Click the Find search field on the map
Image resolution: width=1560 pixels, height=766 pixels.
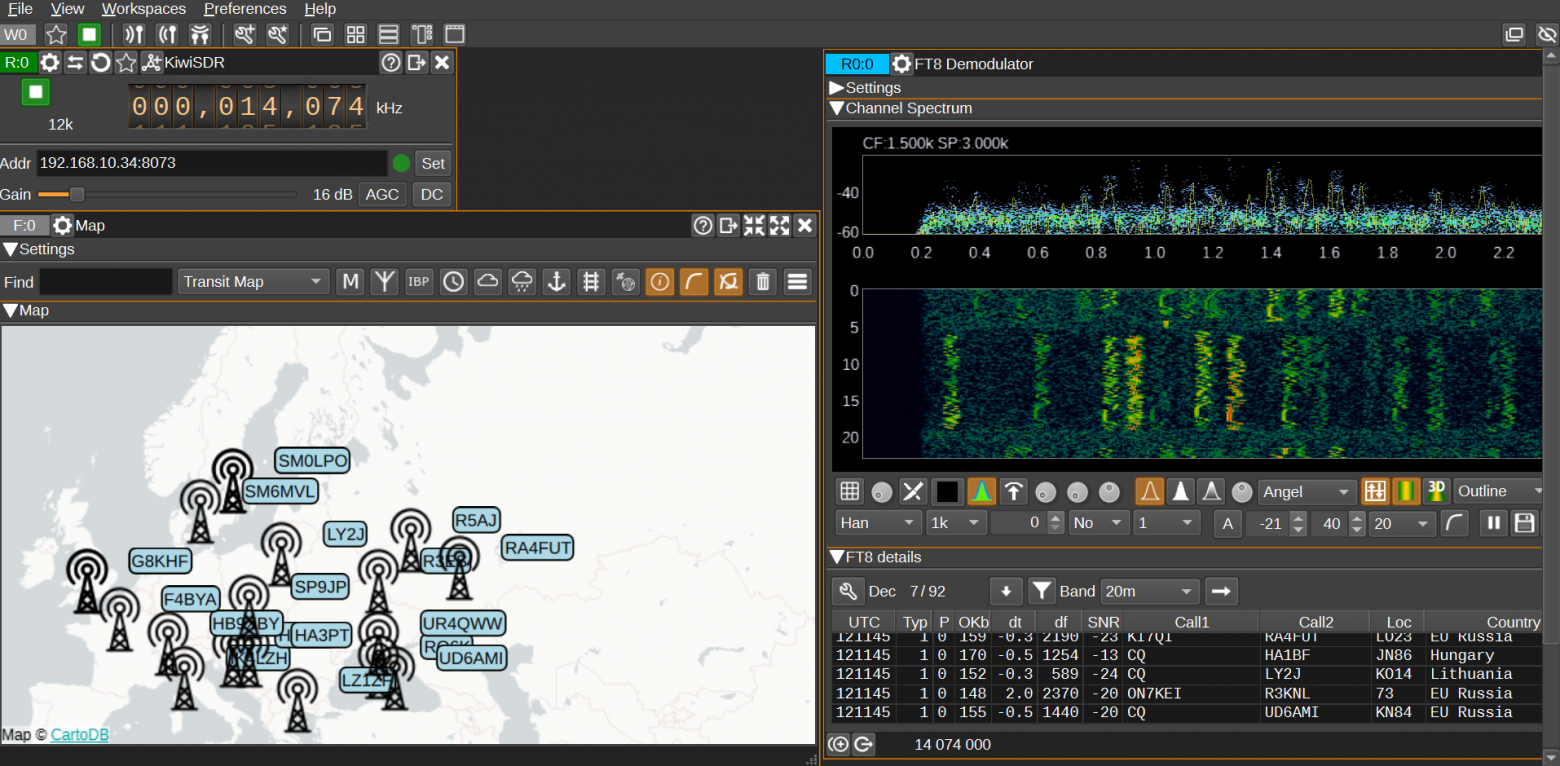coord(105,281)
